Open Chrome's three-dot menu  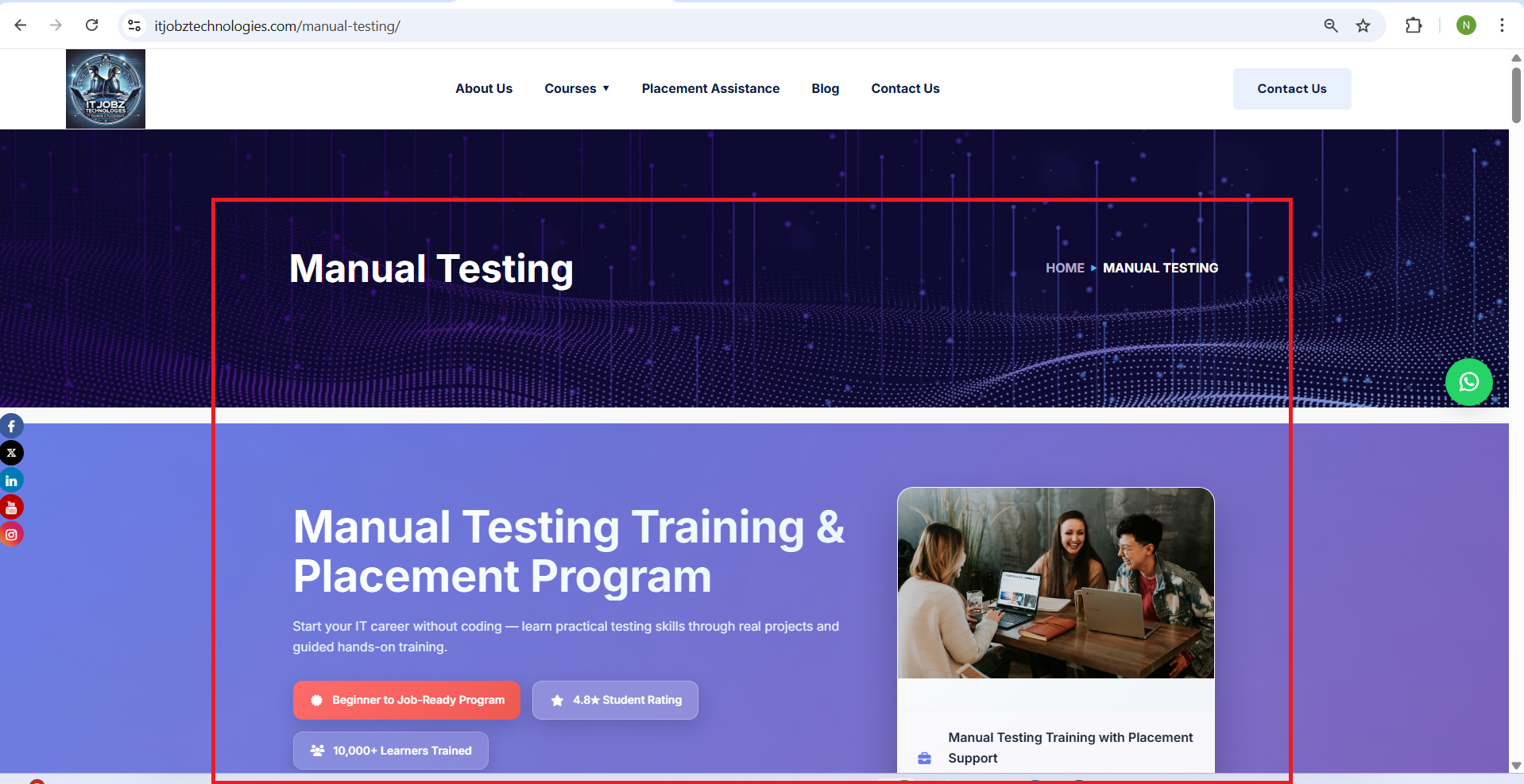coord(1502,25)
